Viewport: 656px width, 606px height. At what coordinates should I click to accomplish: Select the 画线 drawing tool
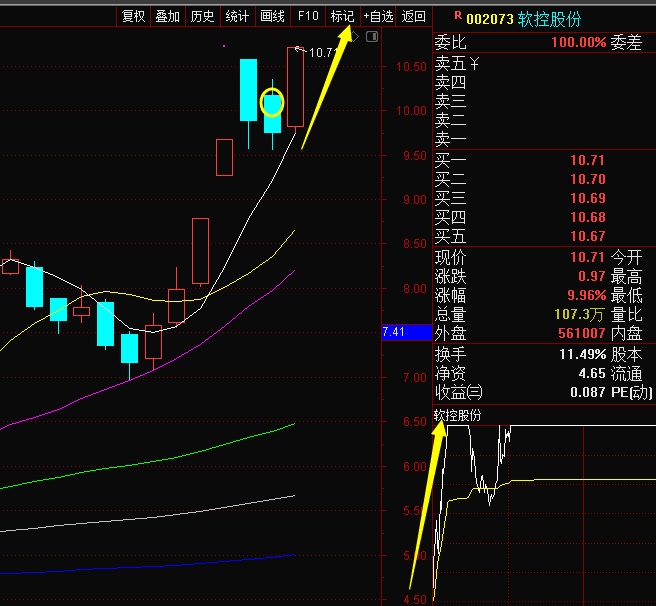pos(272,16)
